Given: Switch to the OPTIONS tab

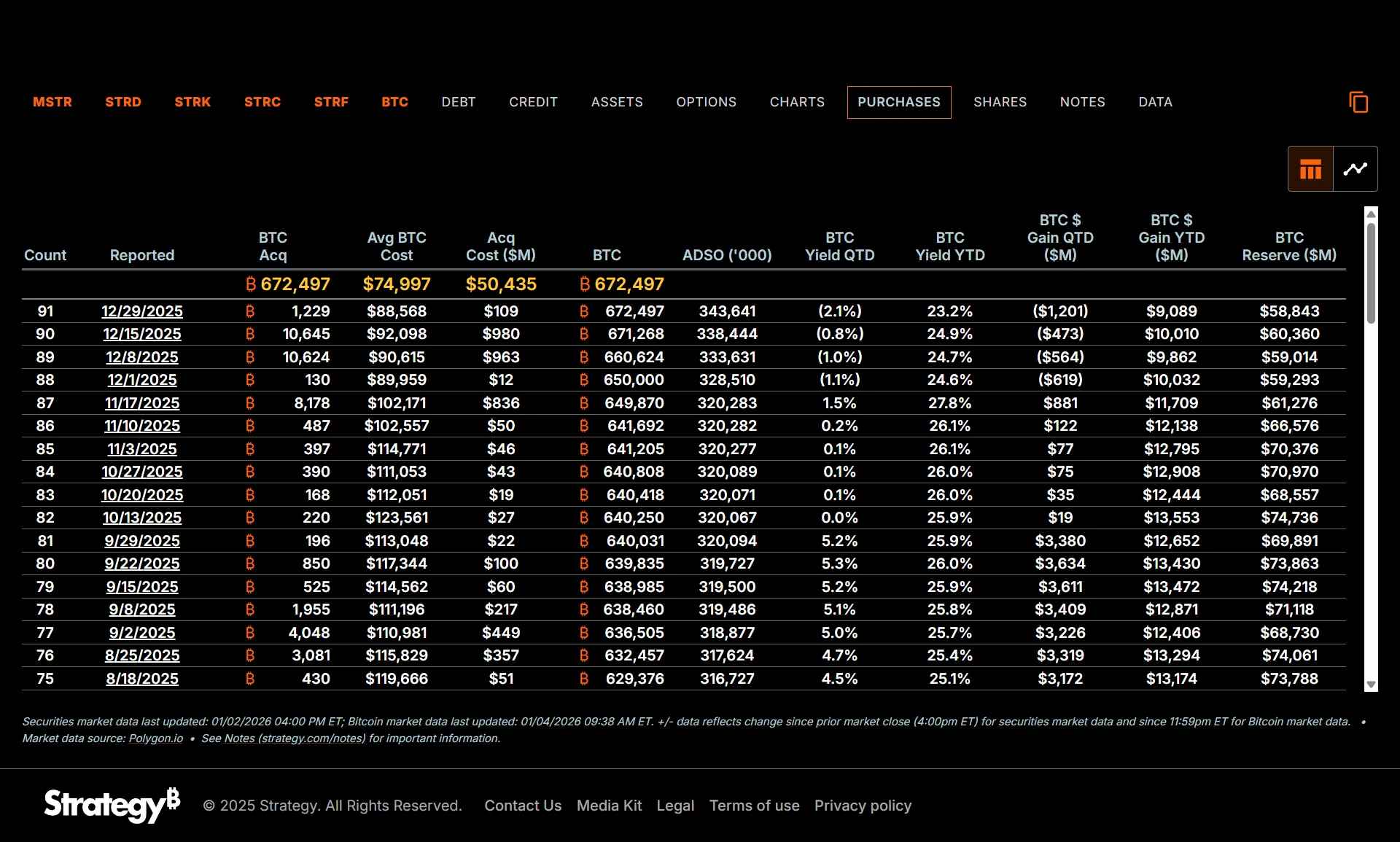Looking at the screenshot, I should point(706,102).
